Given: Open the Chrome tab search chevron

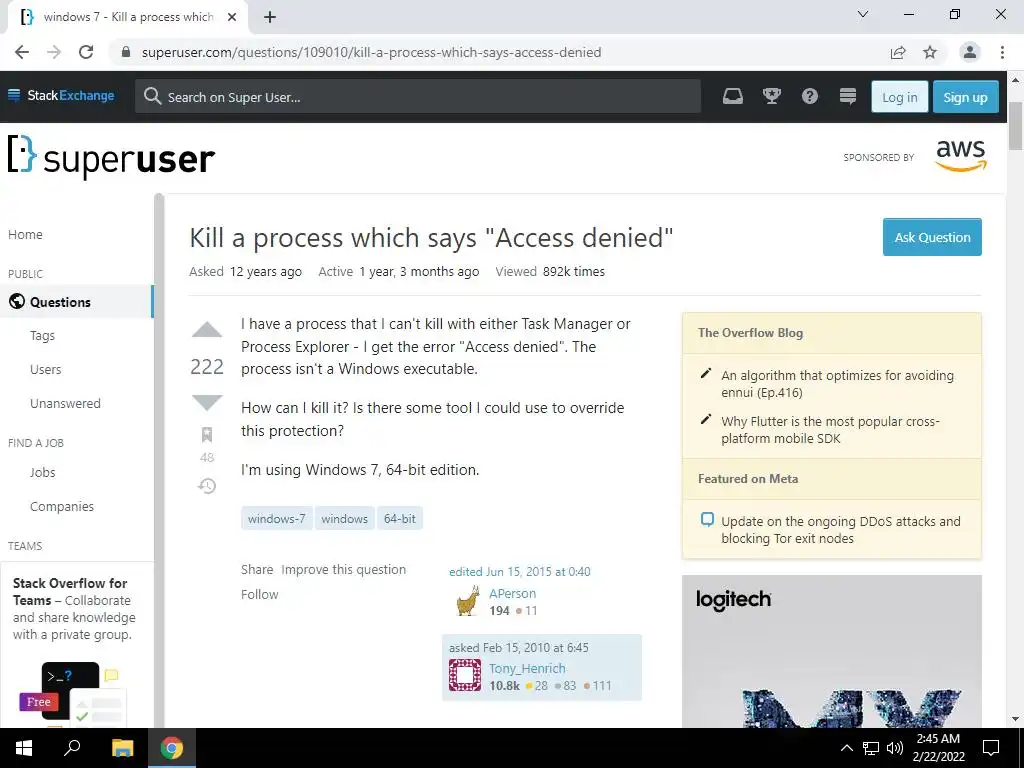Looking at the screenshot, I should [863, 14].
